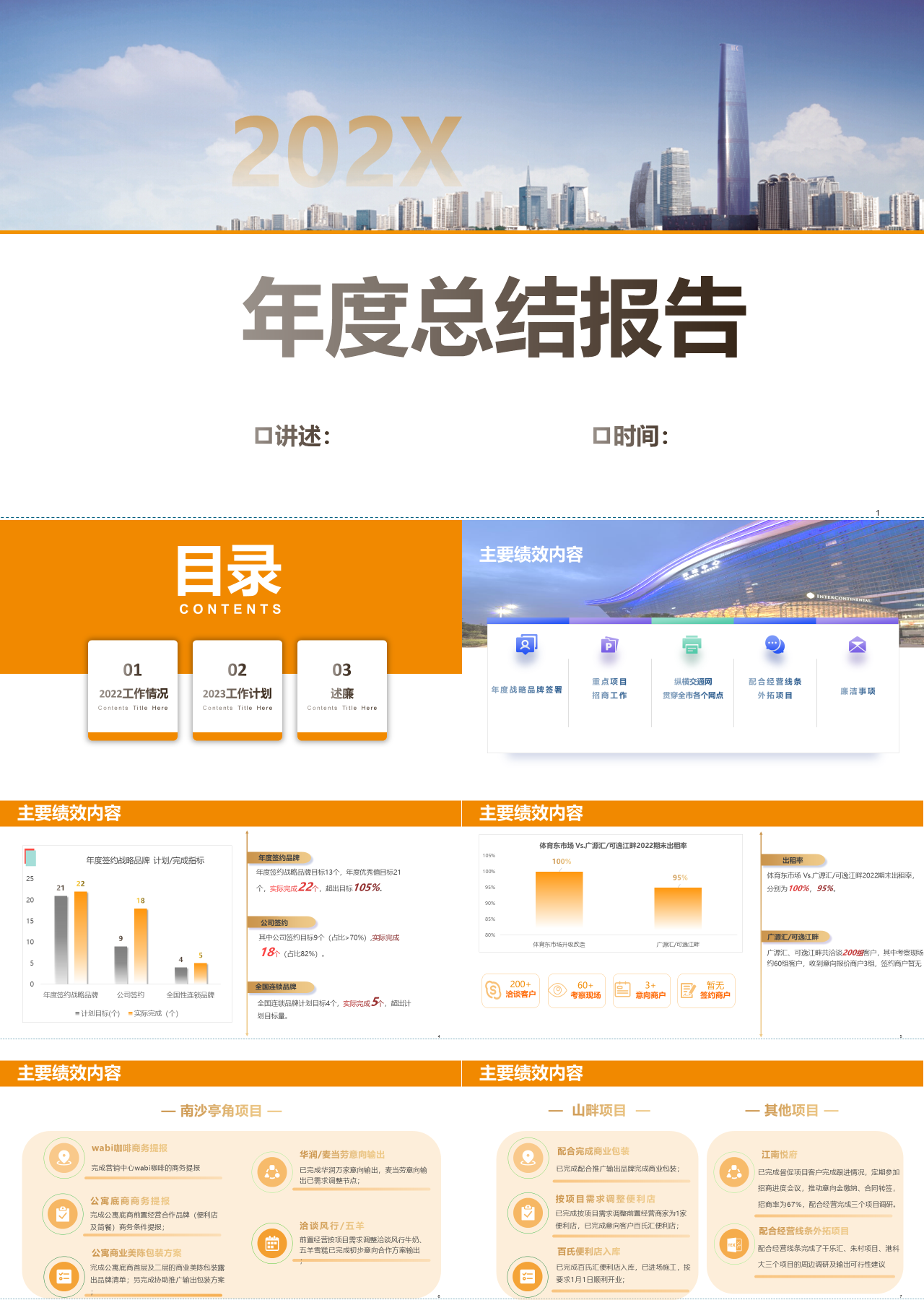Click the 南沙亭角项目 heading
The image size is (924, 1300).
221,1111
